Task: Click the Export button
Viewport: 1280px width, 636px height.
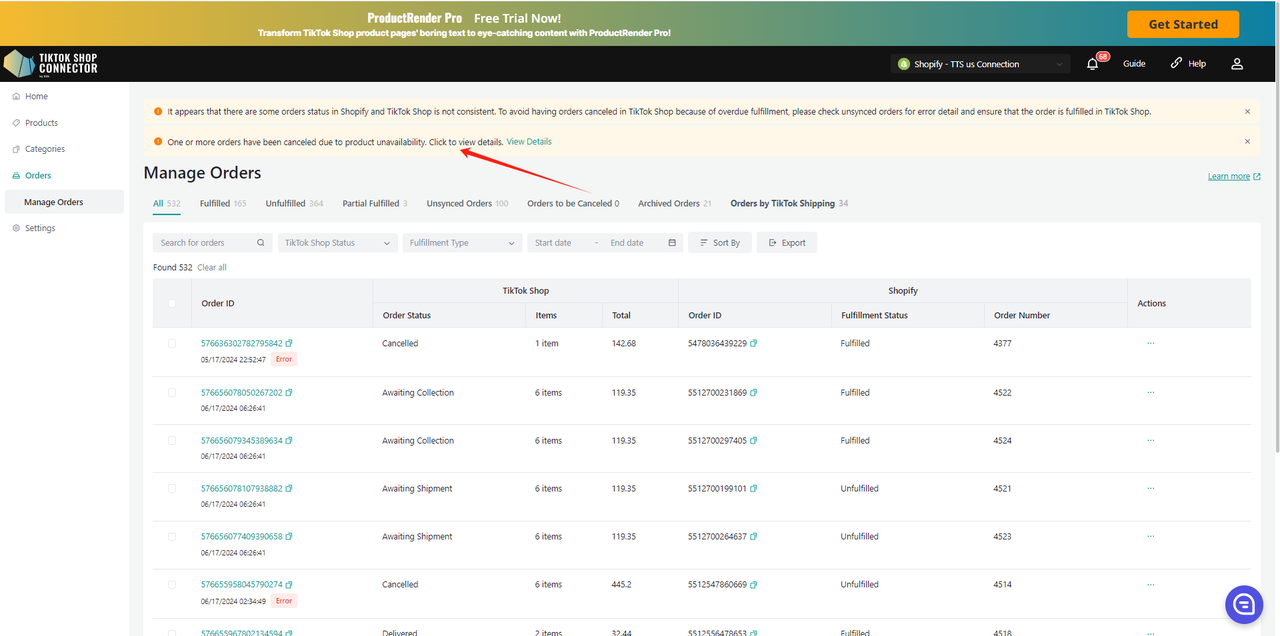Action: [787, 243]
